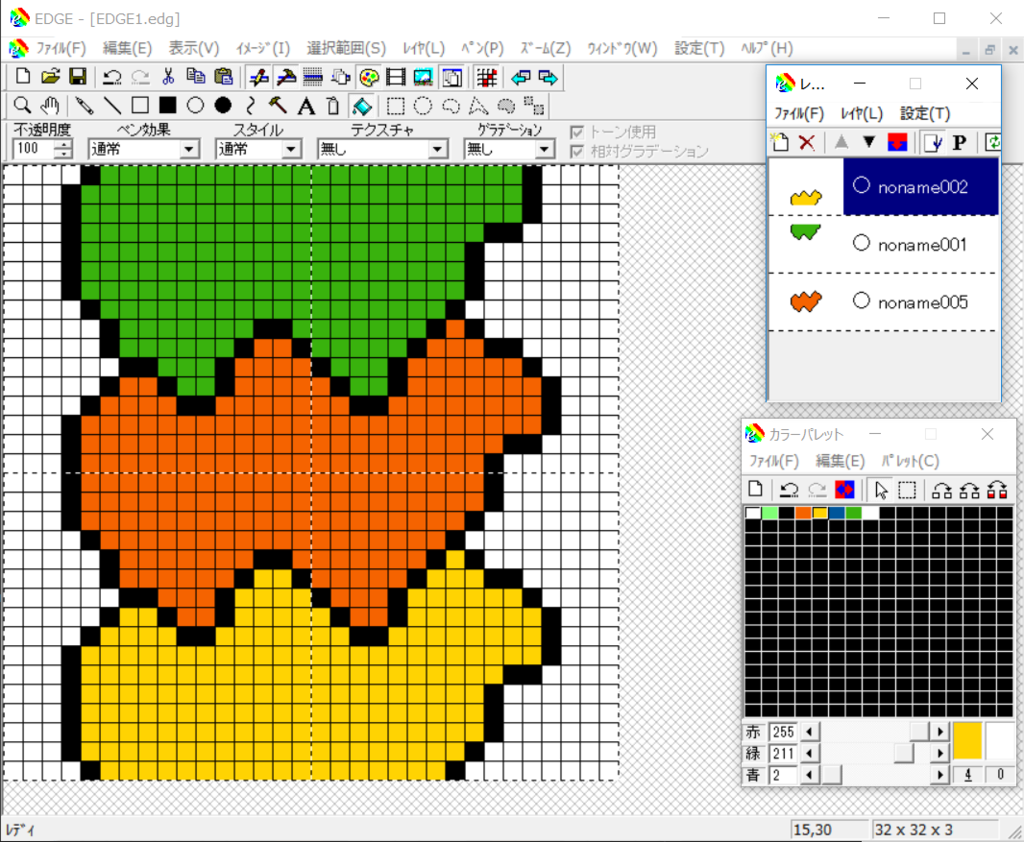Open the 編集(E) menu in main window
This screenshot has height=842, width=1024.
pyautogui.click(x=127, y=48)
